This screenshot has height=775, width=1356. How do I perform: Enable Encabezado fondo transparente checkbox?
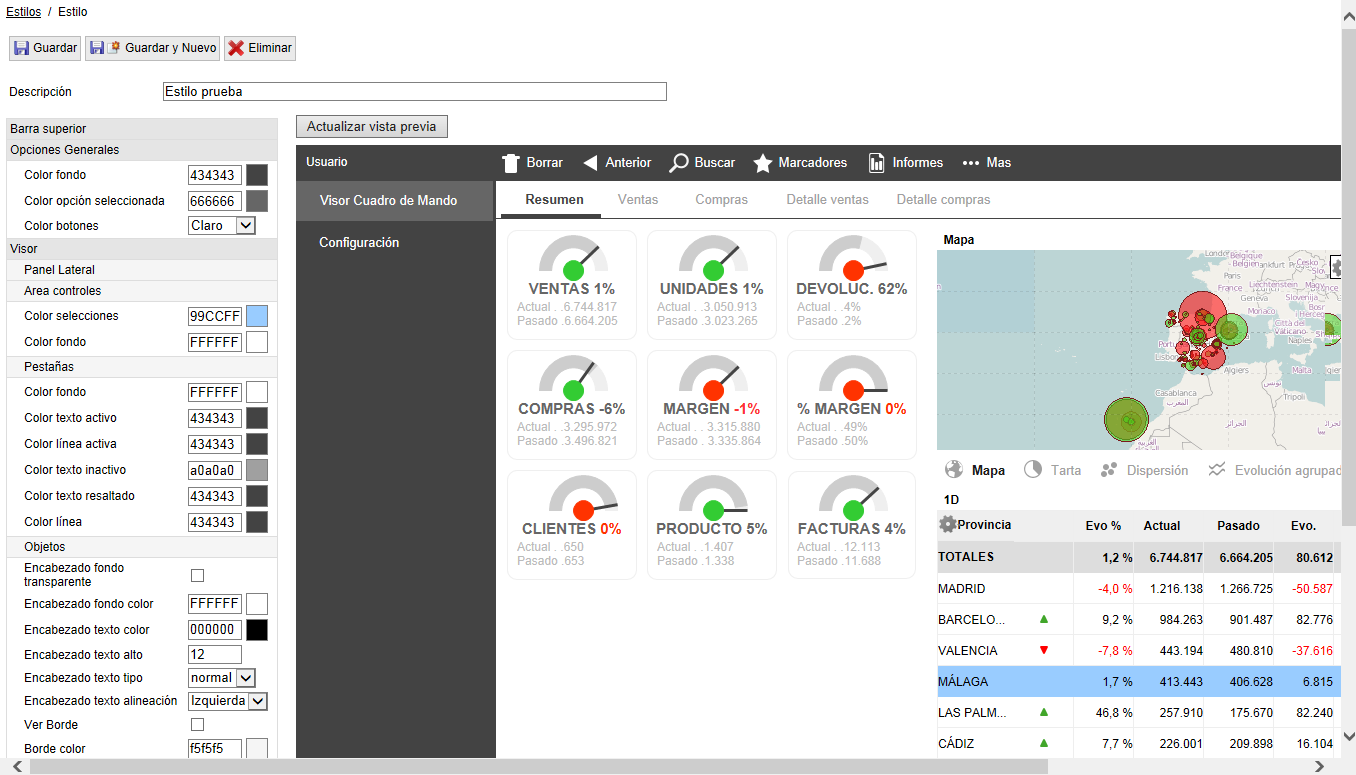click(x=197, y=575)
